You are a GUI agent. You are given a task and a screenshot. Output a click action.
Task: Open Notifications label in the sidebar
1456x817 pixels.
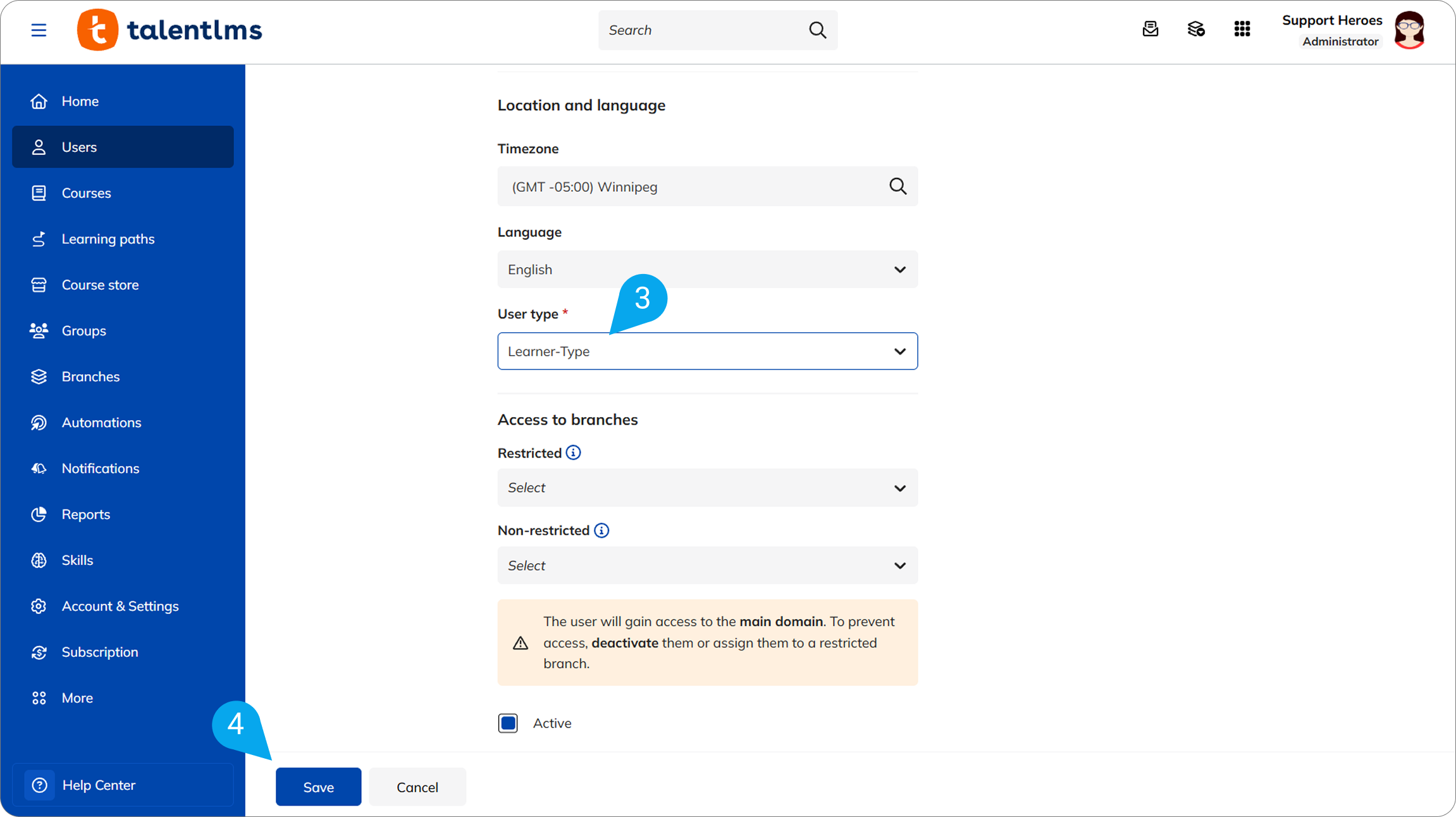[100, 468]
